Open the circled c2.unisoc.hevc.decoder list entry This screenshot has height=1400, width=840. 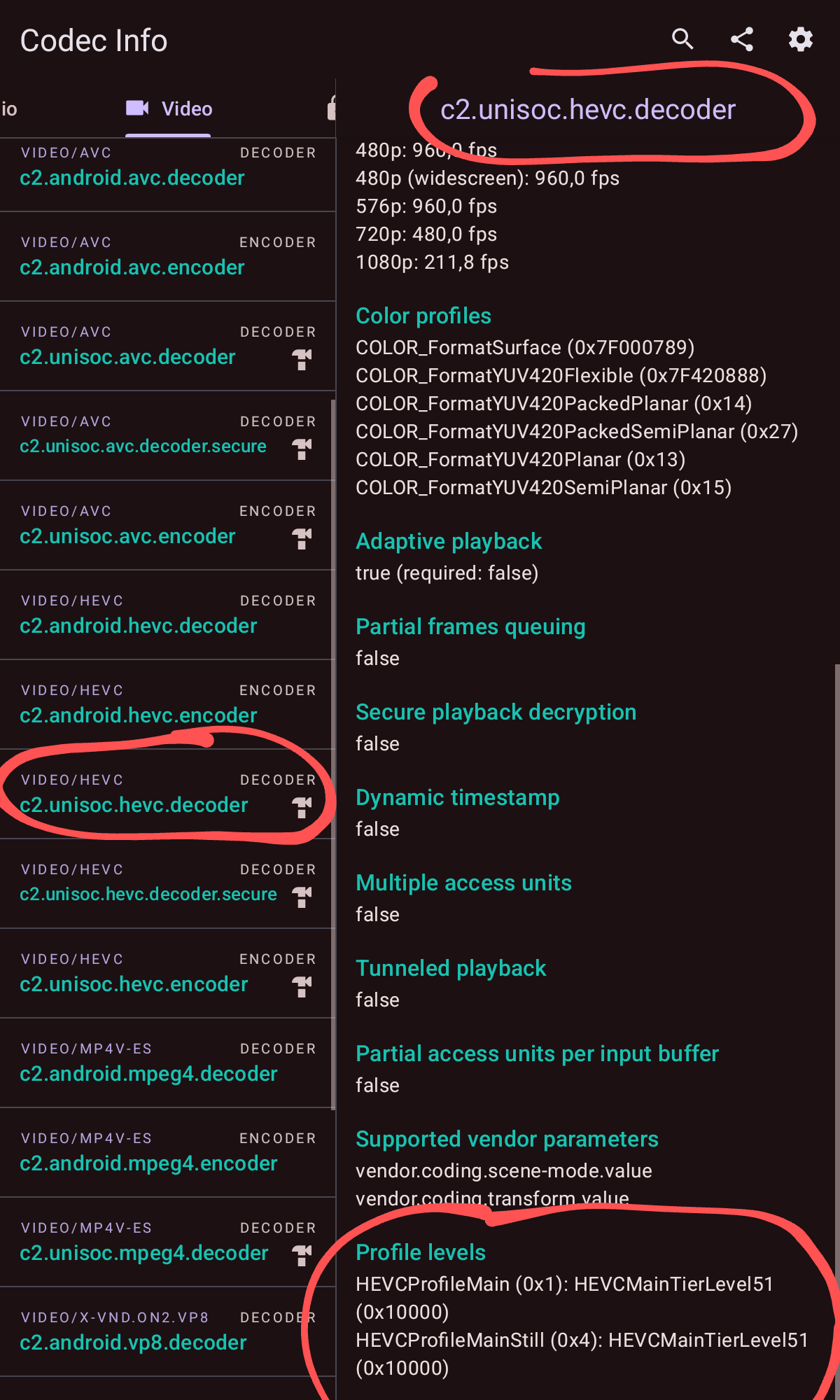point(168,794)
